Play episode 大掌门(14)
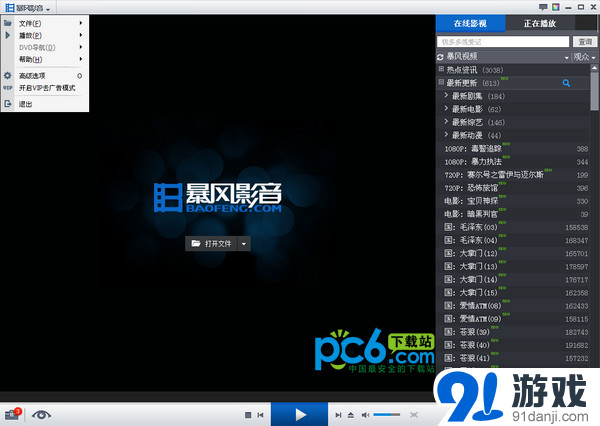Viewport: 600px width, 426px height. [x=513, y=279]
